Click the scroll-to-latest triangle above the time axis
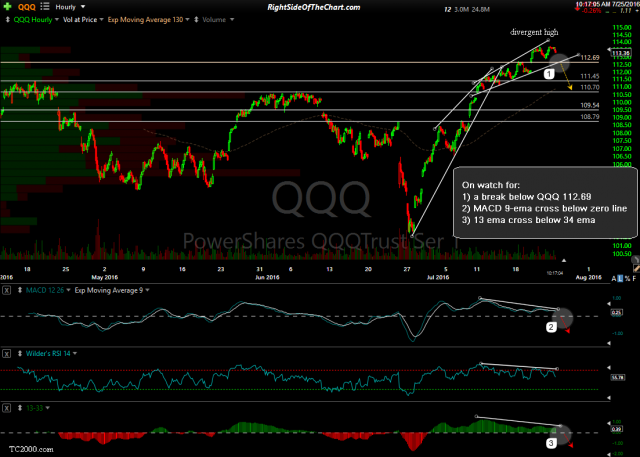The height and width of the screenshot is (457, 640). pos(564,260)
